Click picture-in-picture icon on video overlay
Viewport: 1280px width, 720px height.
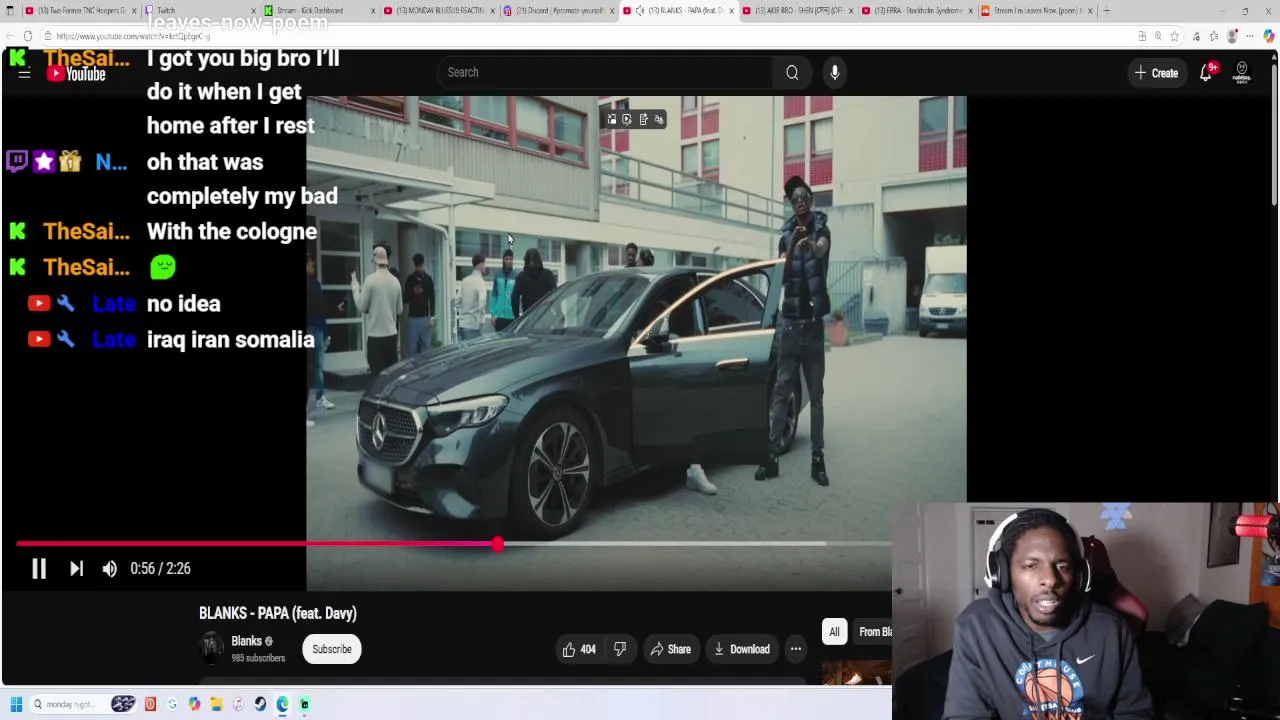click(612, 119)
